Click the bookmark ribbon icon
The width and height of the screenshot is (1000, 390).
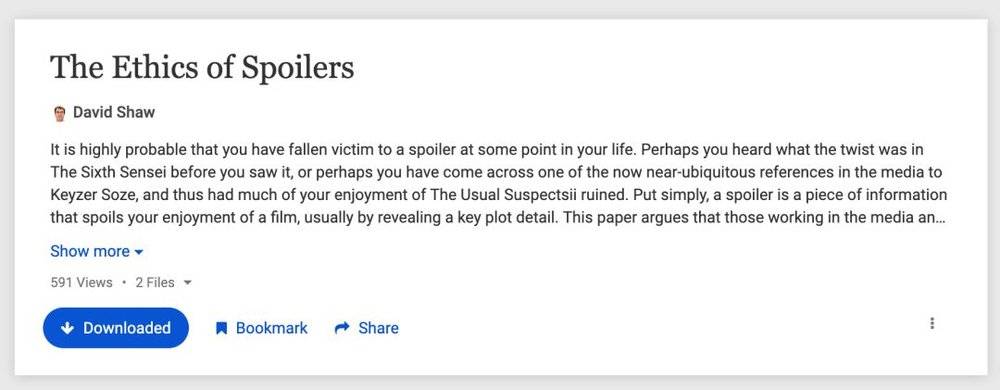tap(221, 328)
